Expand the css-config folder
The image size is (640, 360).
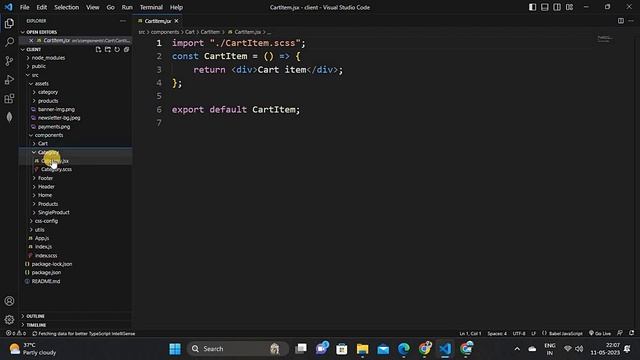[46, 221]
